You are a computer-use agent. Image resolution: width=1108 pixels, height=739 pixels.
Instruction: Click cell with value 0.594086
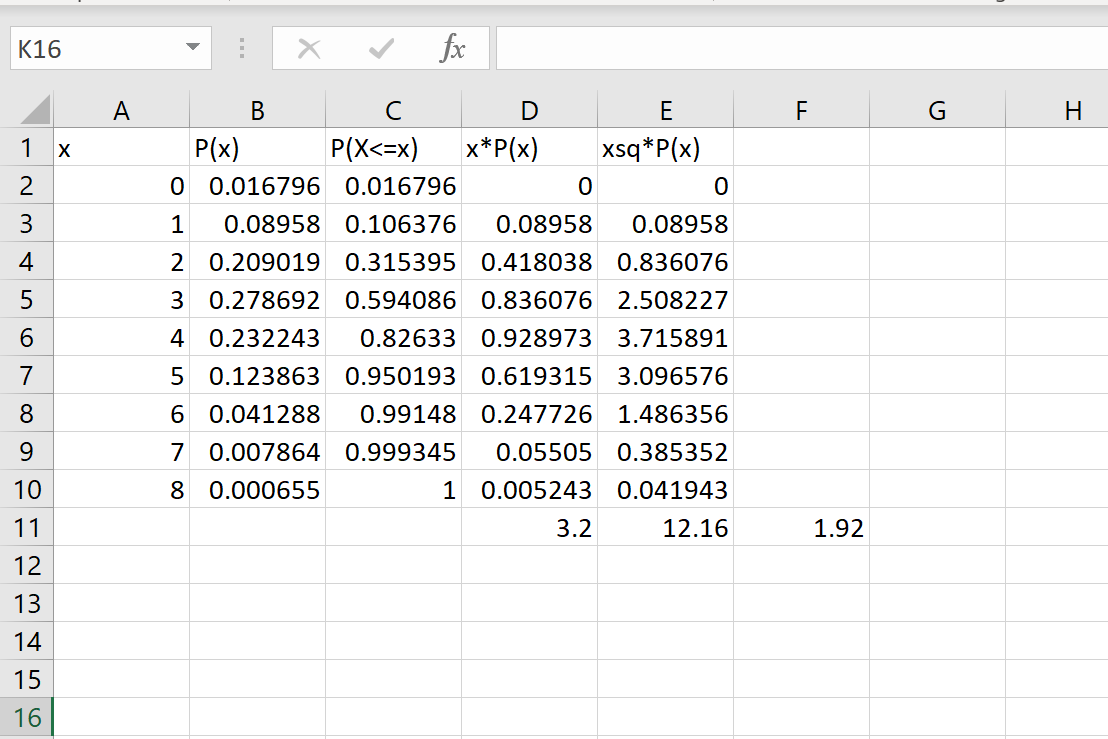[x=394, y=300]
